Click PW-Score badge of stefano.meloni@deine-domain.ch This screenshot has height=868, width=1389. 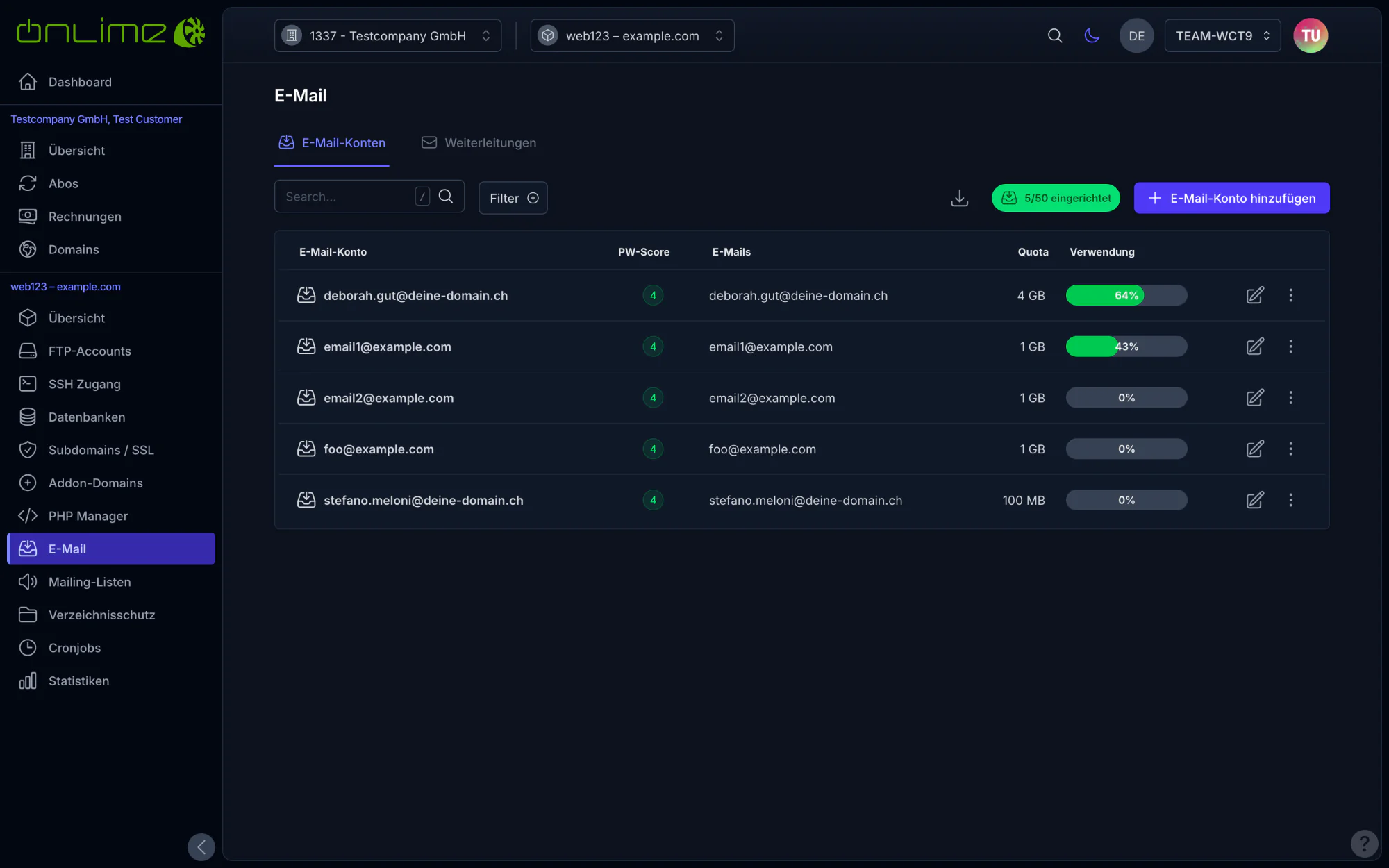(x=653, y=500)
